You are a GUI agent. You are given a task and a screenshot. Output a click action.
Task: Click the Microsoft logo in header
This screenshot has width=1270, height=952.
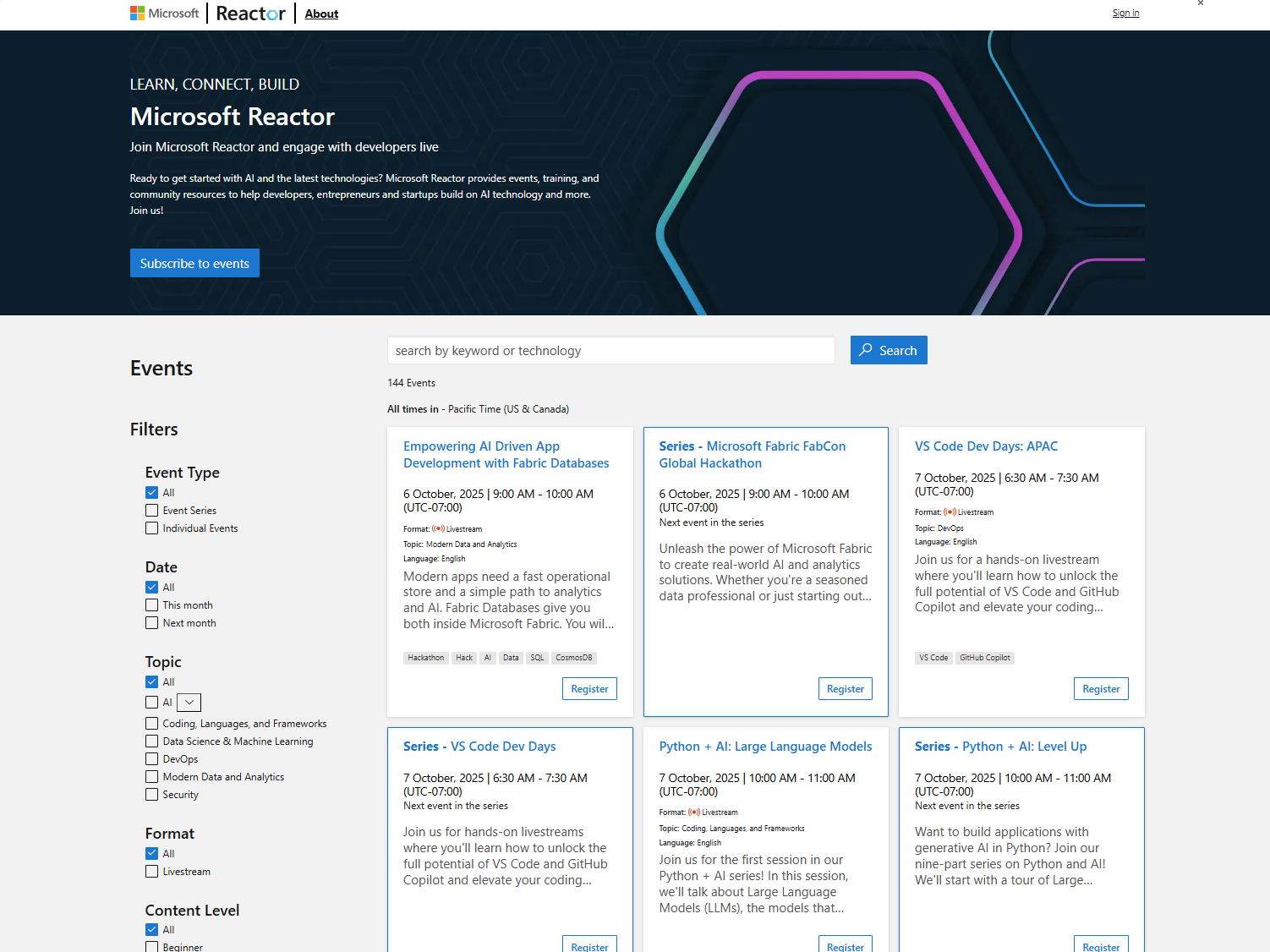tap(164, 14)
